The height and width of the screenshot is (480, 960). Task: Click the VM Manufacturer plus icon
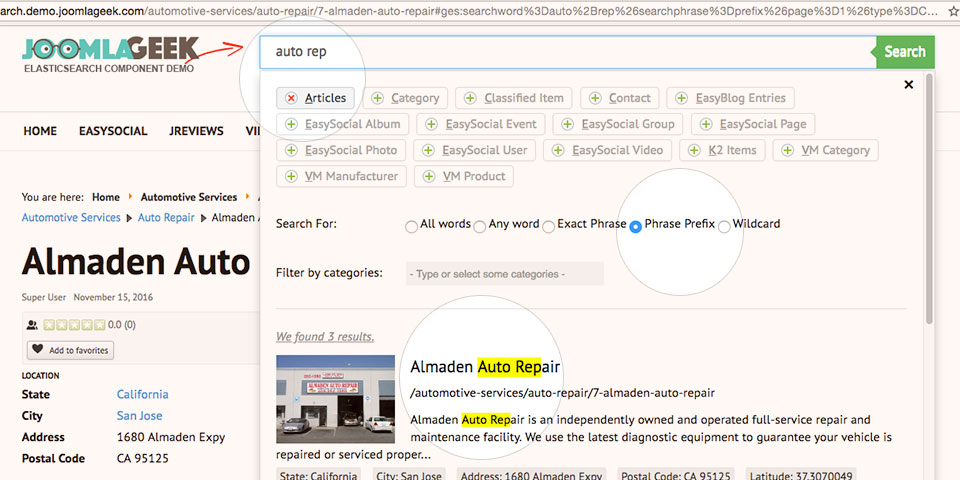pyautogui.click(x=291, y=177)
